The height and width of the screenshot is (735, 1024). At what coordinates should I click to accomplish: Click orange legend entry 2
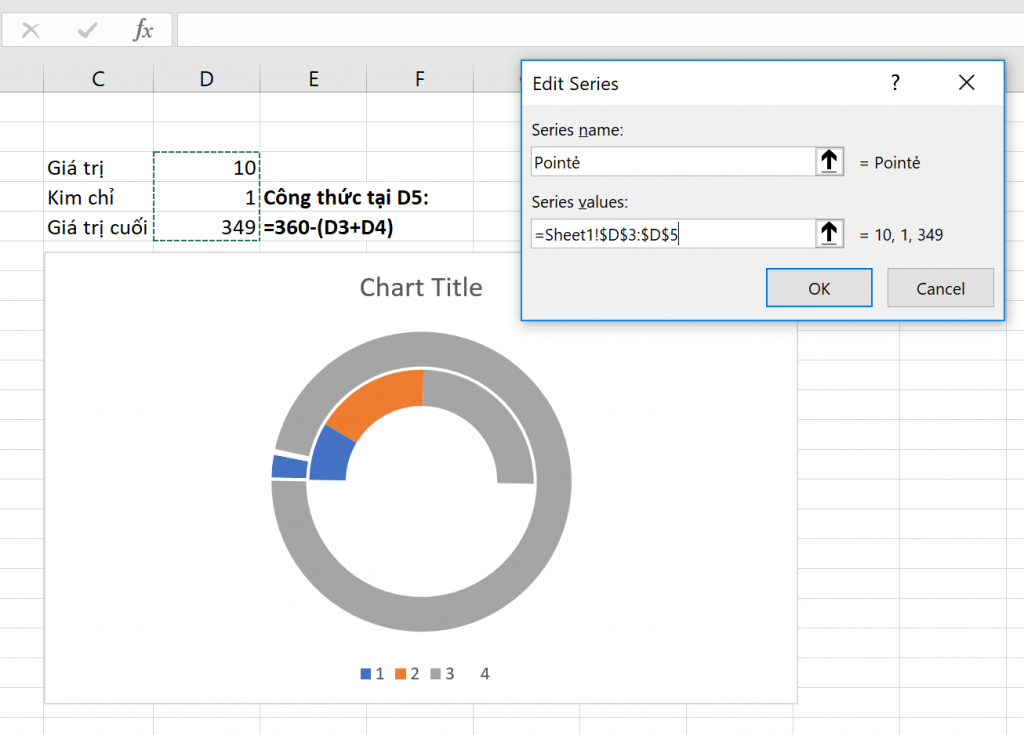pyautogui.click(x=408, y=674)
